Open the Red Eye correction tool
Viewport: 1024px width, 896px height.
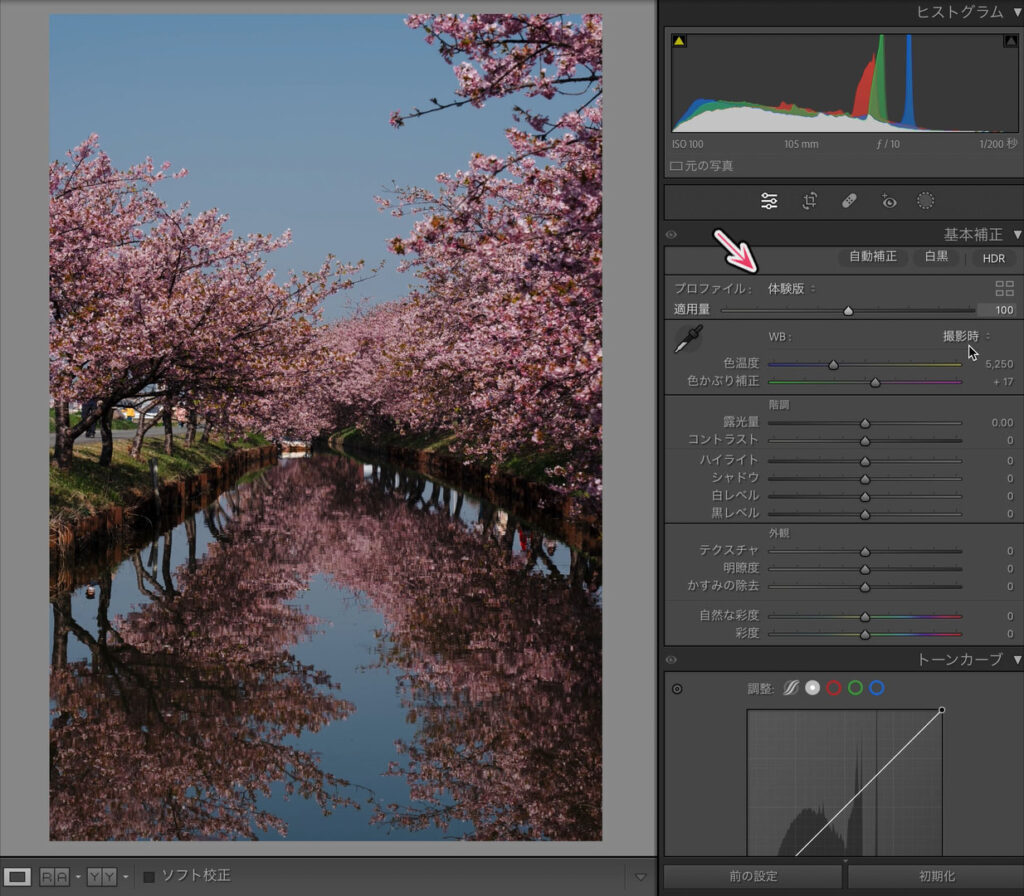click(x=888, y=201)
